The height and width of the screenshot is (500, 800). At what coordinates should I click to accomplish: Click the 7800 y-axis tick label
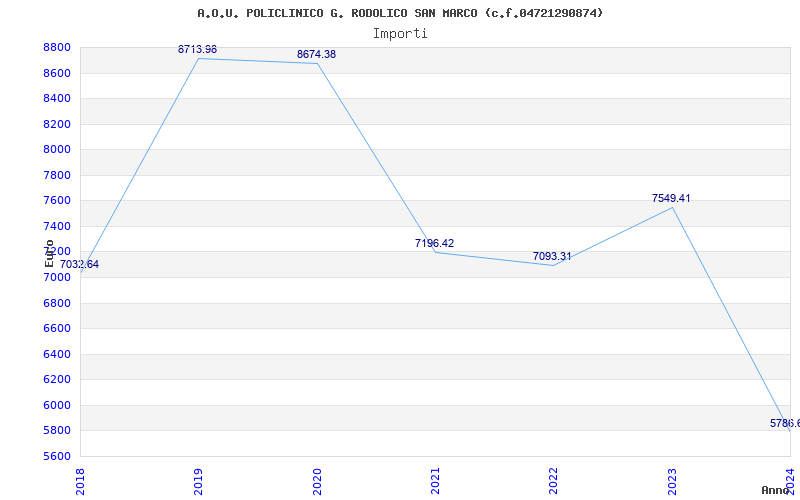[x=57, y=176]
